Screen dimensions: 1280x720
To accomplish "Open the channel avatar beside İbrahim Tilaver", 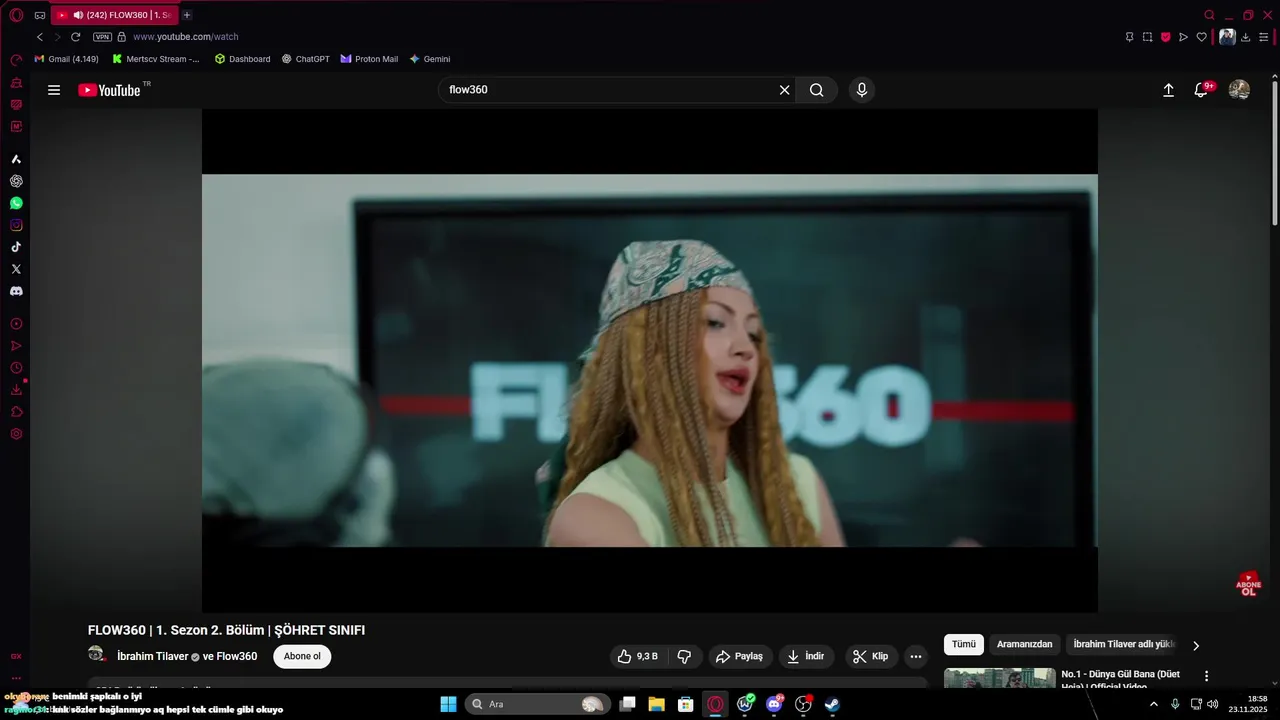I will (97, 655).
